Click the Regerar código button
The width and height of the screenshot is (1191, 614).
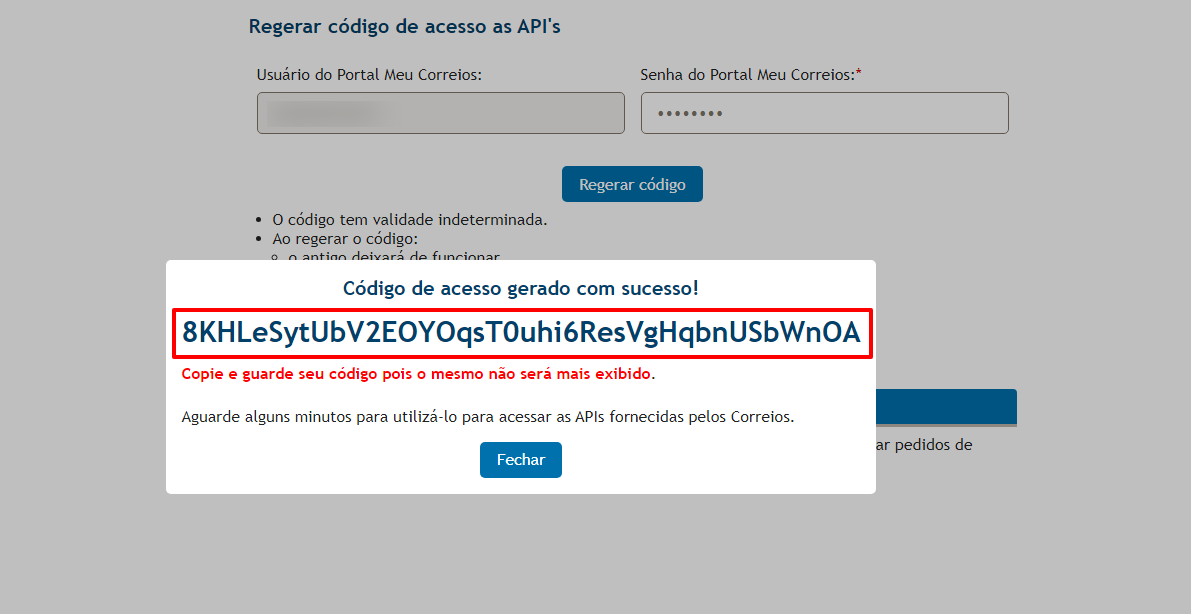[x=632, y=184]
